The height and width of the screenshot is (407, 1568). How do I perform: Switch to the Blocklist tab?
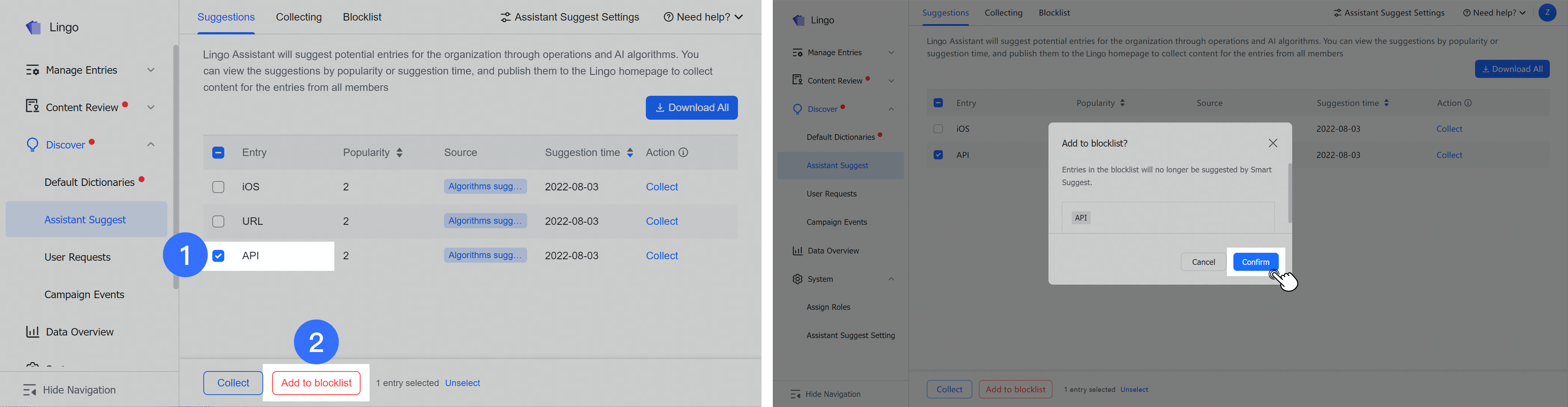[x=362, y=17]
